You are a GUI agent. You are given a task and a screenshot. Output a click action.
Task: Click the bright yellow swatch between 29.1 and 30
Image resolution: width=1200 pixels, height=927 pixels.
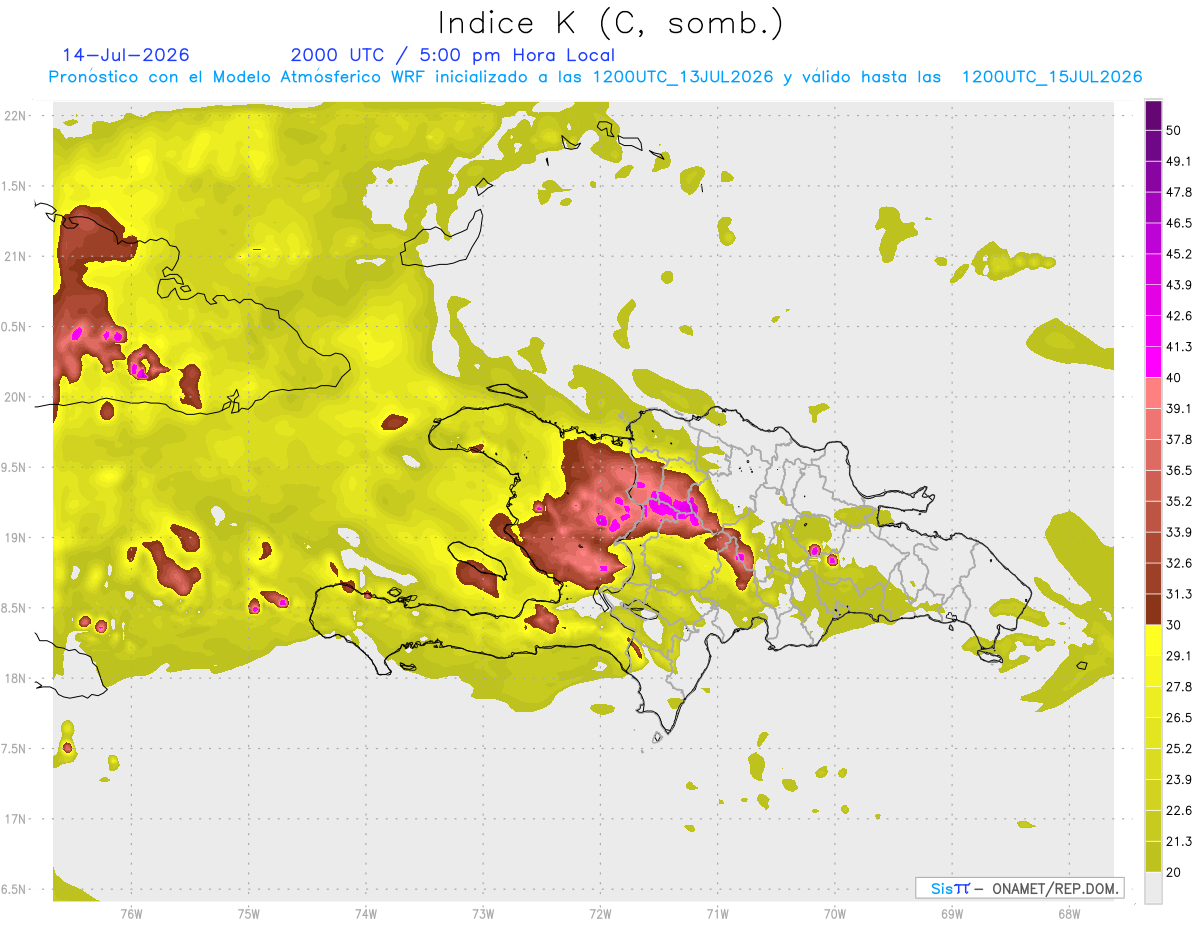pyautogui.click(x=1154, y=640)
